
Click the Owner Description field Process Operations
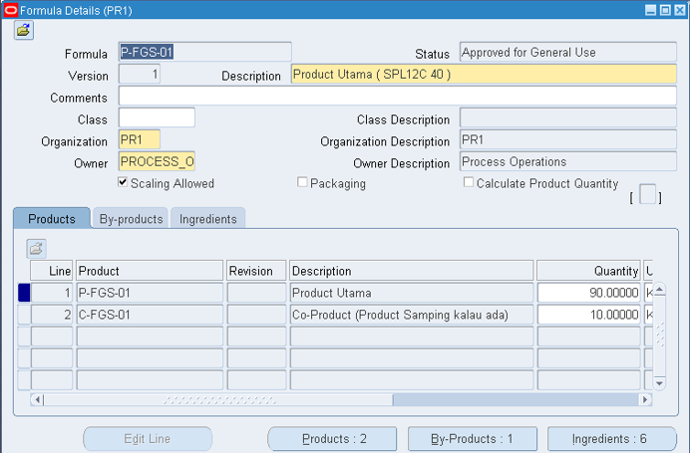[568, 162]
